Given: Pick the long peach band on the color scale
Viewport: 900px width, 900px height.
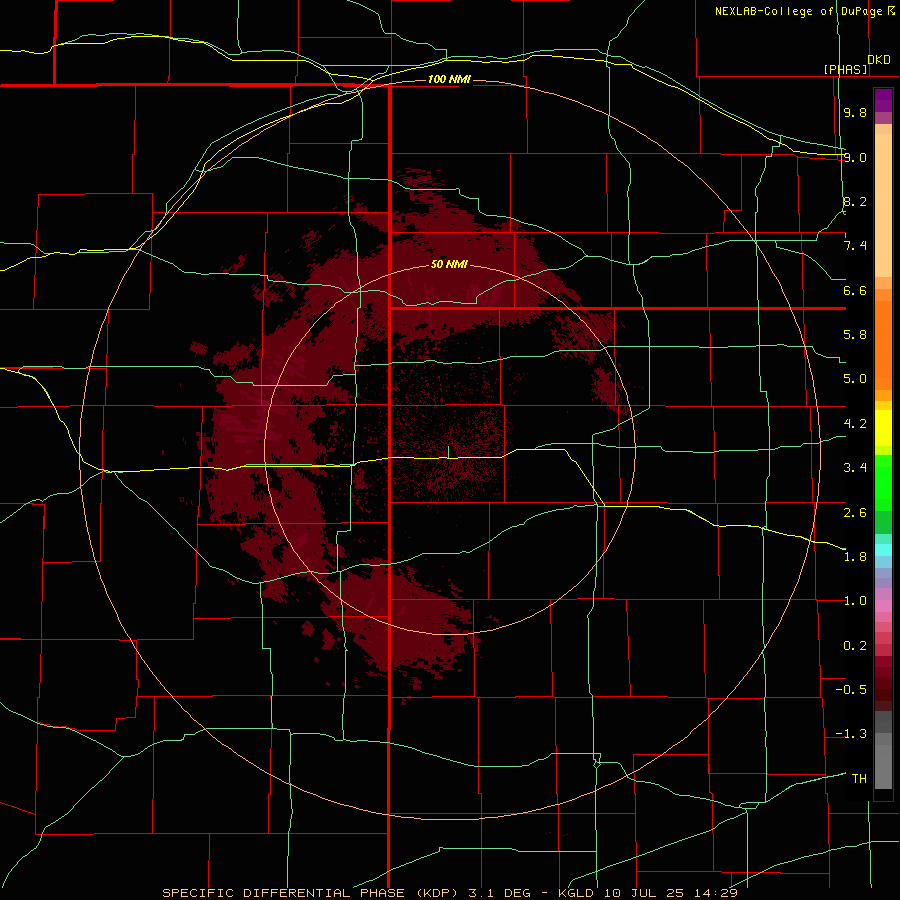Looking at the screenshot, I should 883,205.
